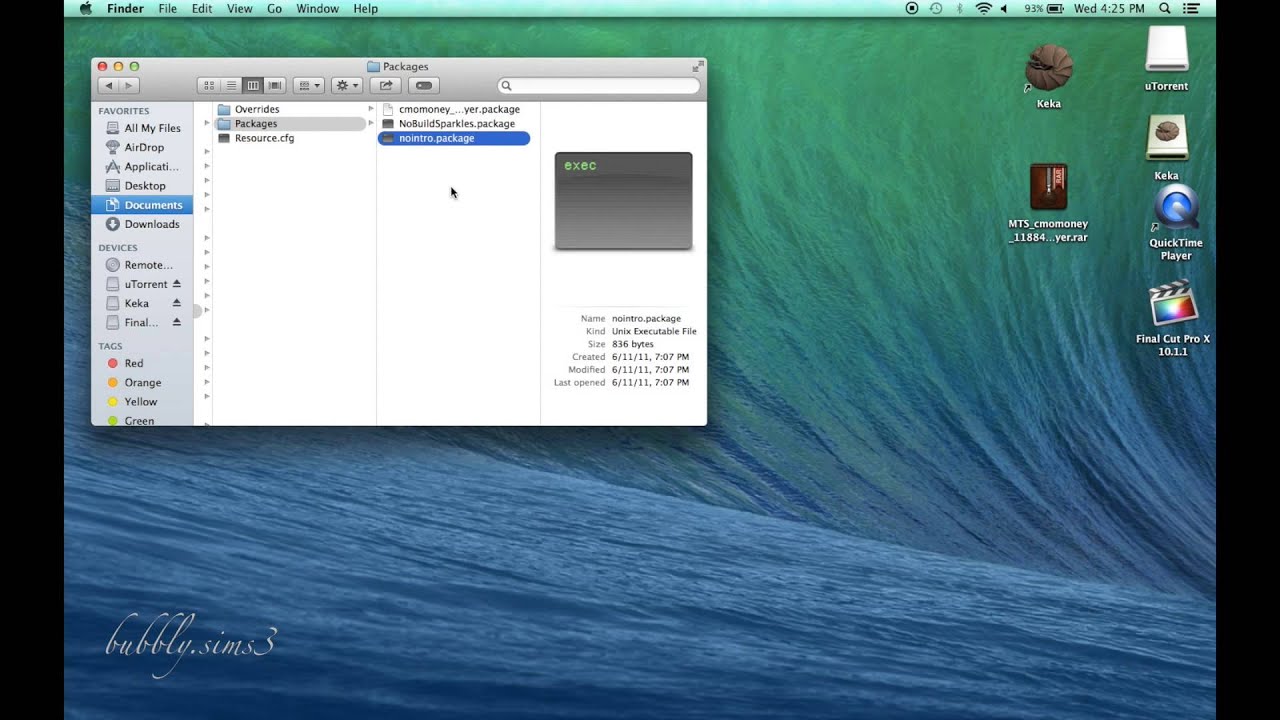Viewport: 1280px width, 720px height.
Task: Open Downloads in the sidebar
Action: pos(143,224)
